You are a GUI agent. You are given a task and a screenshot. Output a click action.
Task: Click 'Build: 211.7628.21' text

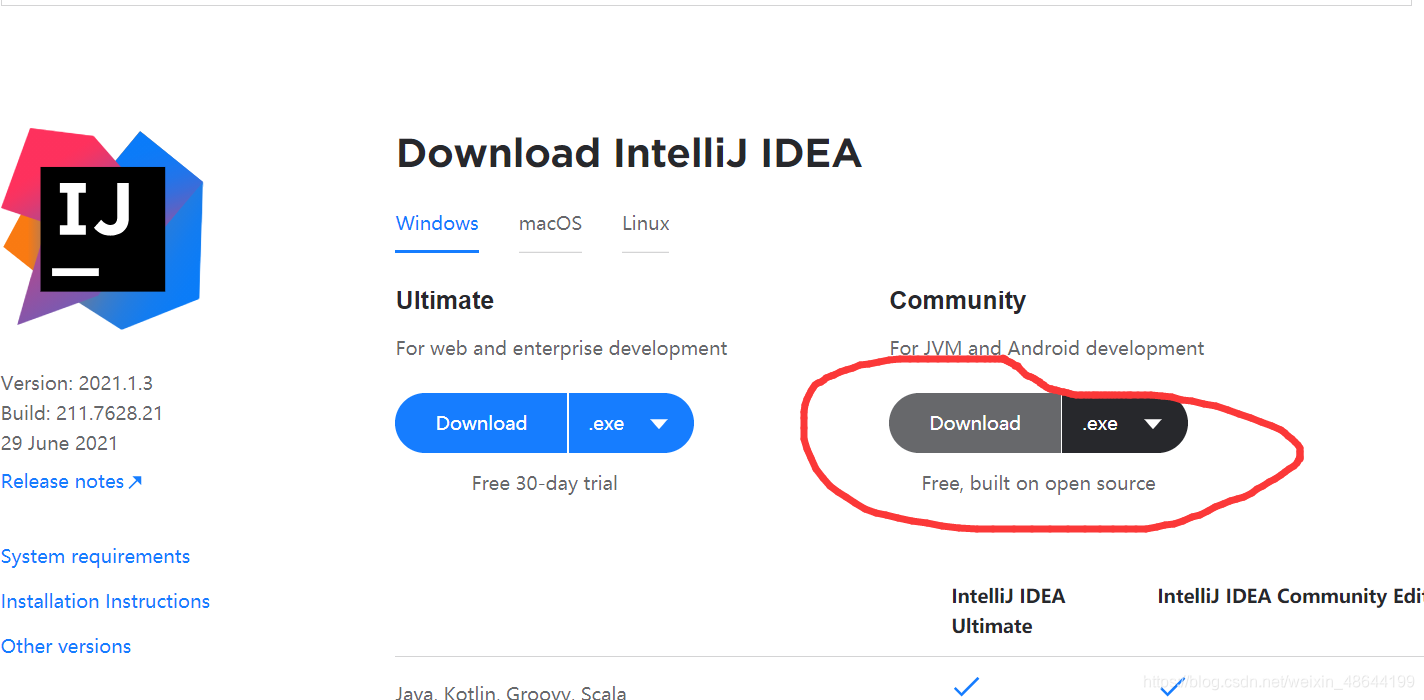pos(82,414)
